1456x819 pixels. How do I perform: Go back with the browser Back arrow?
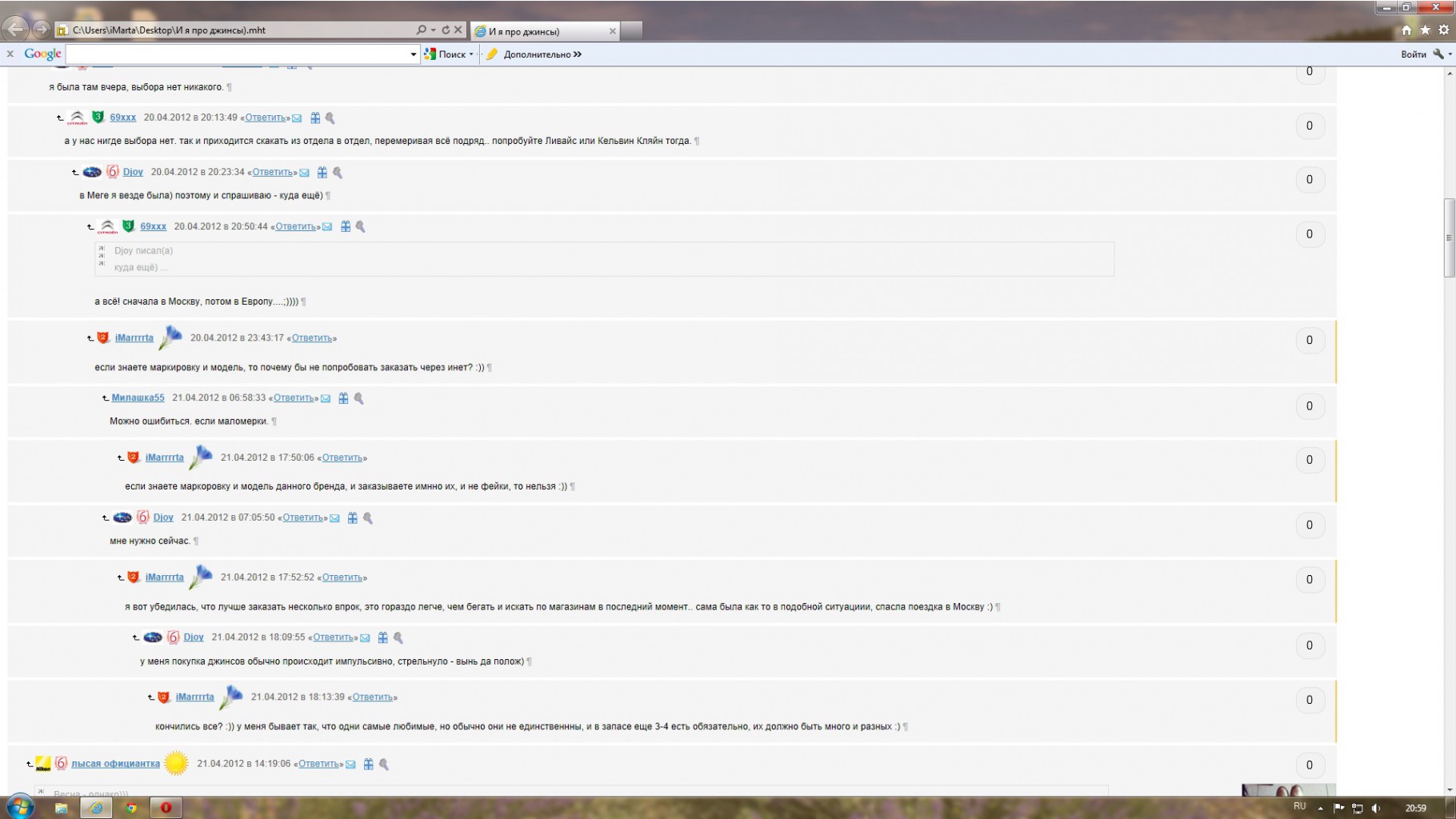click(15, 29)
